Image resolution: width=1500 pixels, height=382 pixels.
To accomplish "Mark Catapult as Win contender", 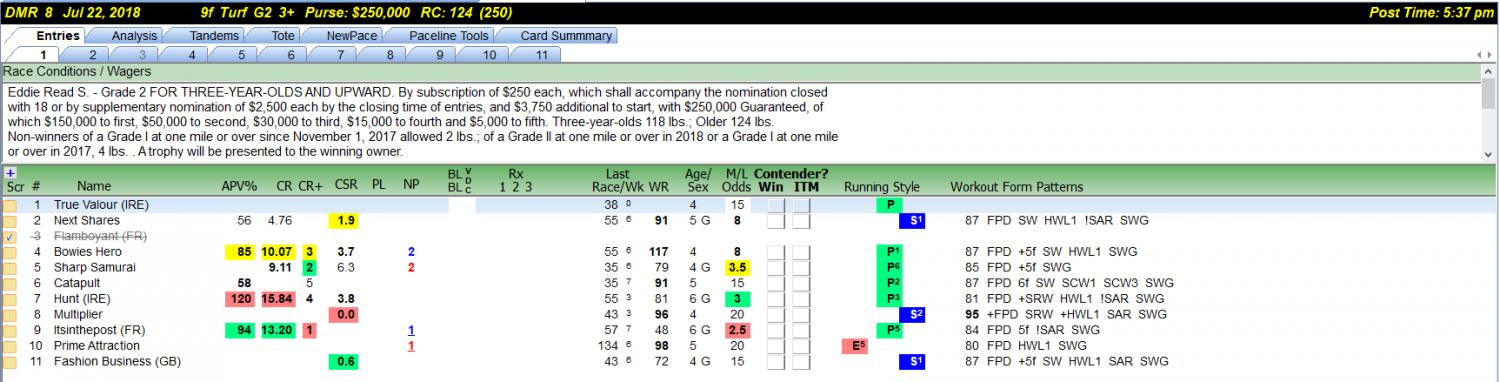I will point(775,283).
